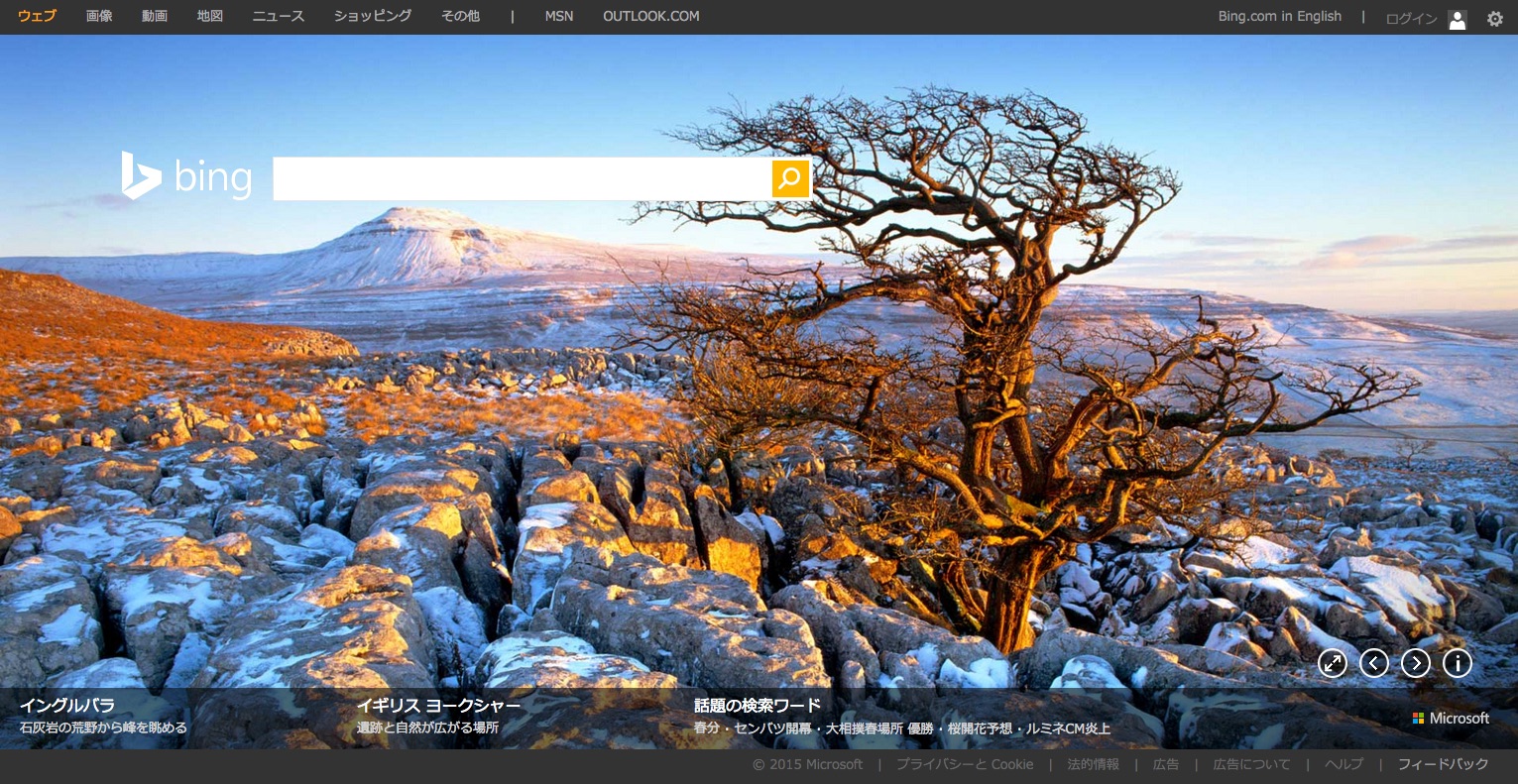Viewport: 1518px width, 784px height.
Task: Click the Bing logo
Action: 186,177
